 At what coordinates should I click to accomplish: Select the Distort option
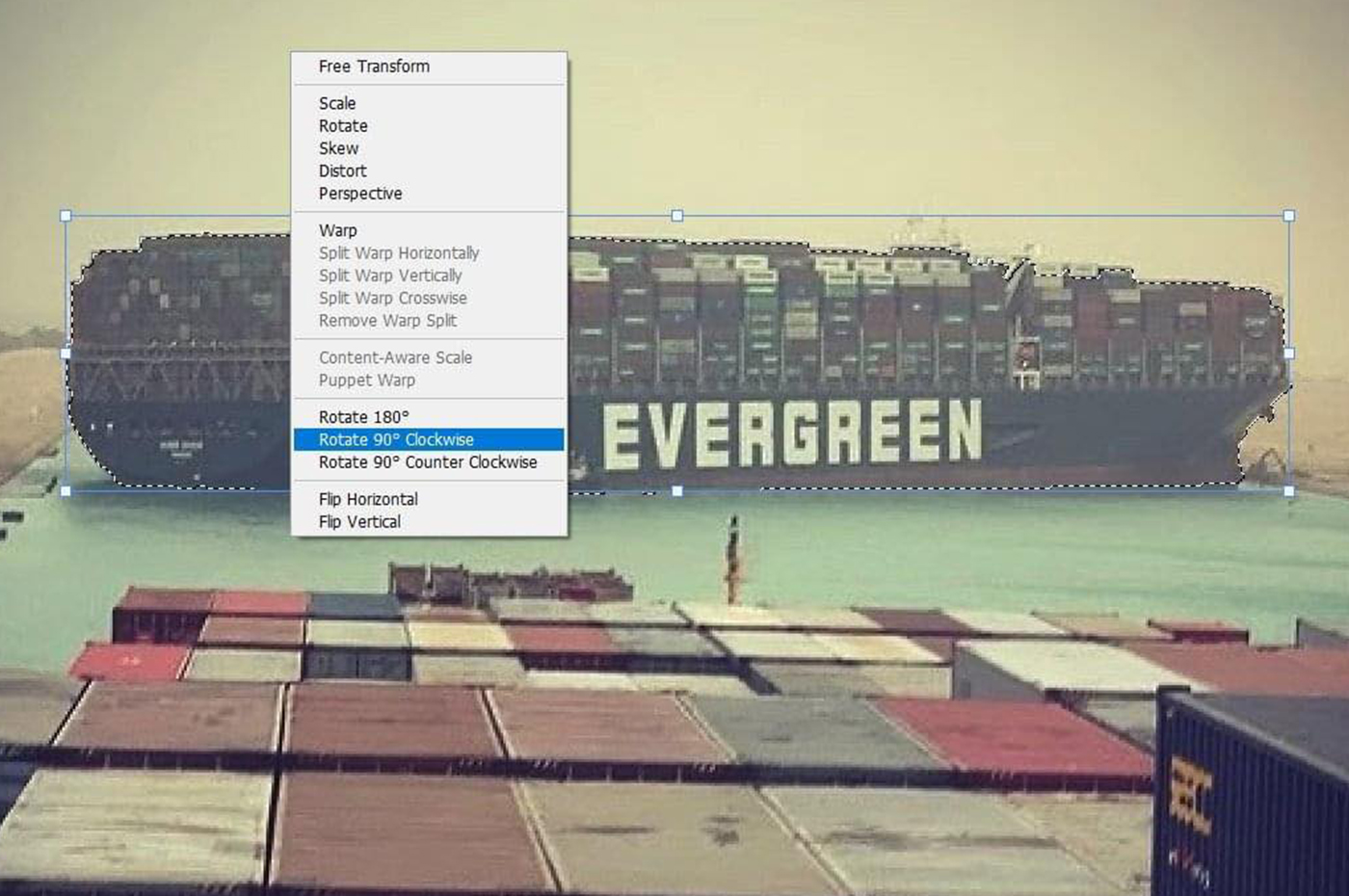pyautogui.click(x=343, y=171)
